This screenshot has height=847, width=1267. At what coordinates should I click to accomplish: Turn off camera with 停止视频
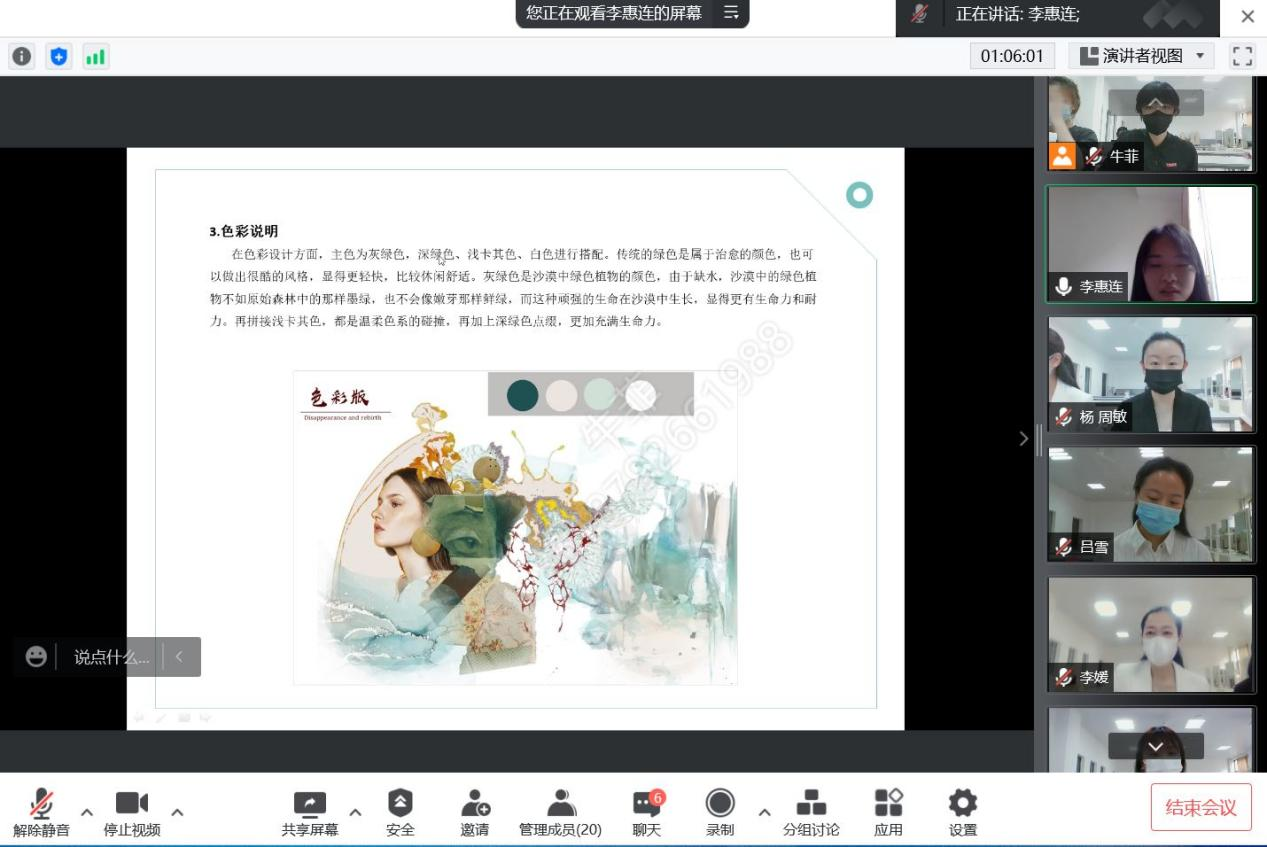[132, 812]
